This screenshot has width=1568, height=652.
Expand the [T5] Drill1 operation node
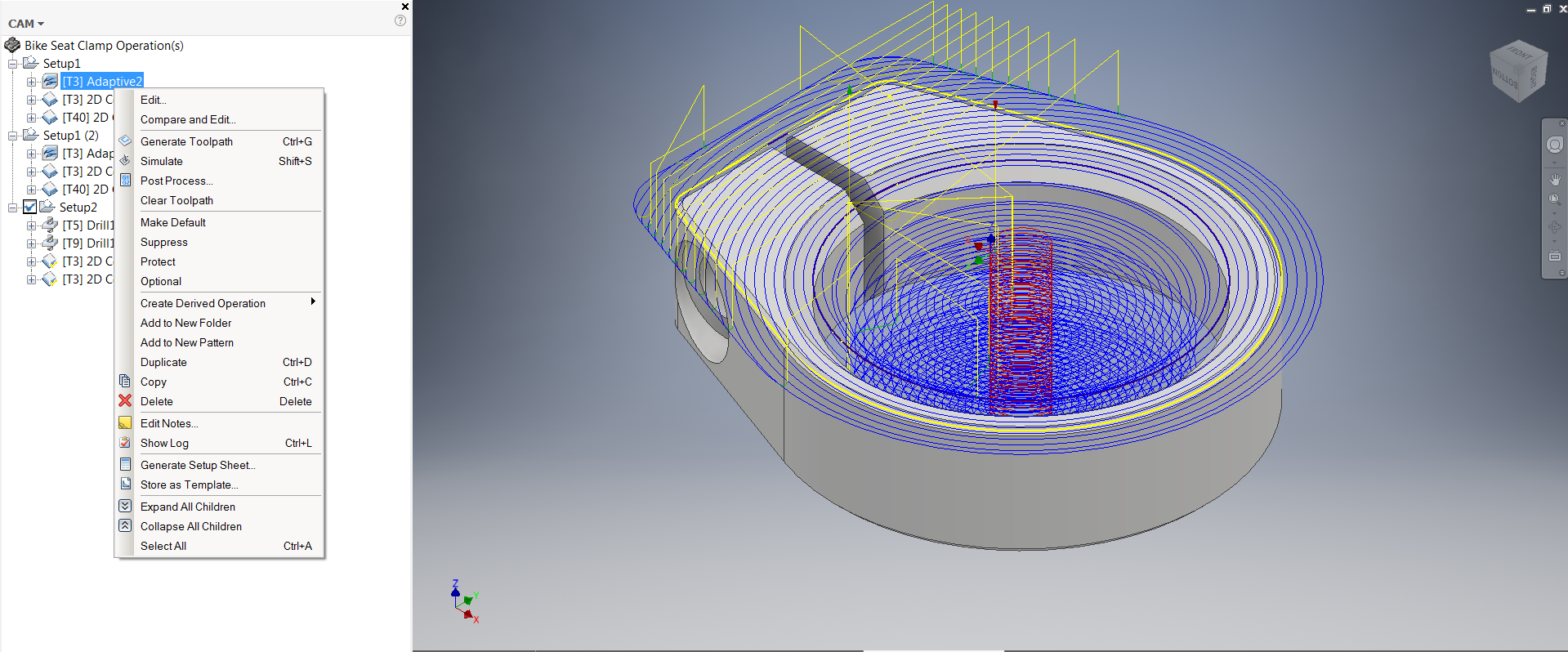[31, 226]
